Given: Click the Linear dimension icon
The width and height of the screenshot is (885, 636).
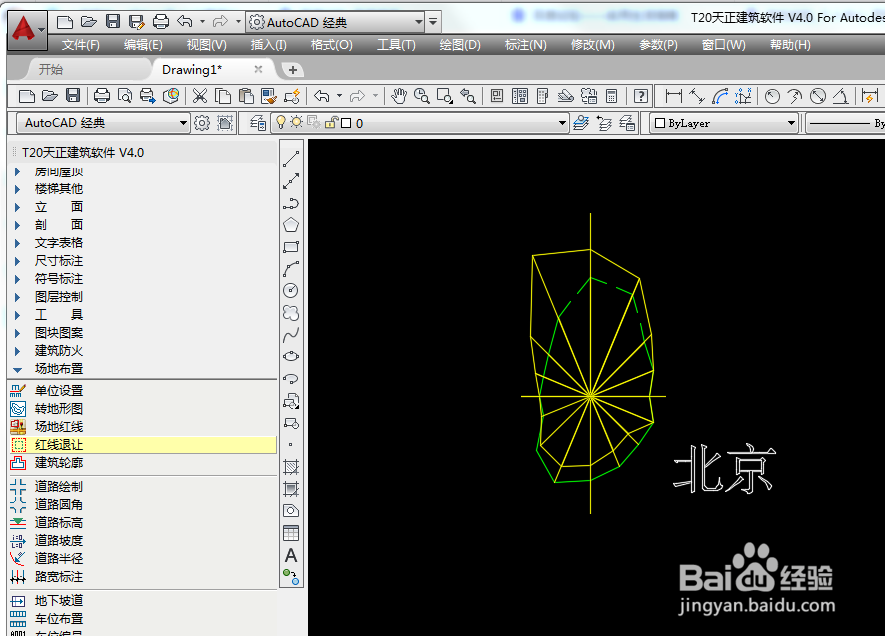Looking at the screenshot, I should 673,96.
